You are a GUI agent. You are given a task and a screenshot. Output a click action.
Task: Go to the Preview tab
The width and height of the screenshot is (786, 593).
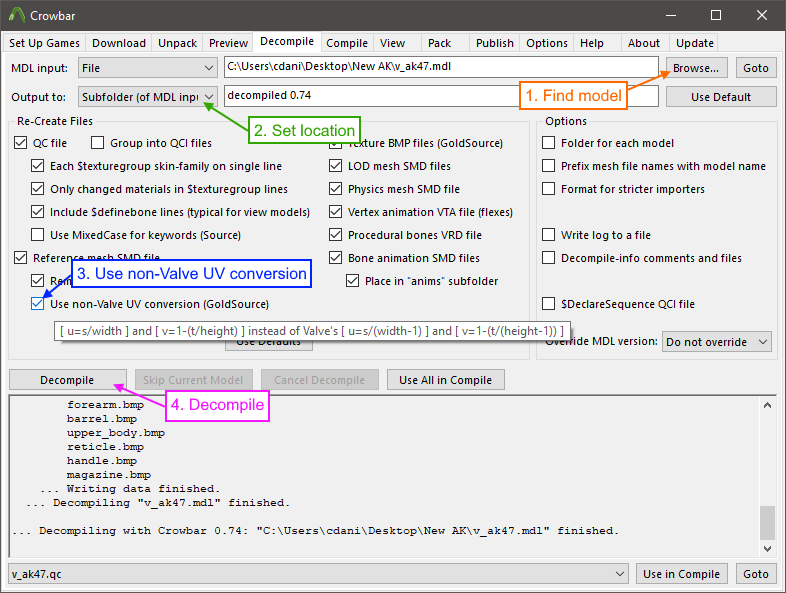(228, 43)
